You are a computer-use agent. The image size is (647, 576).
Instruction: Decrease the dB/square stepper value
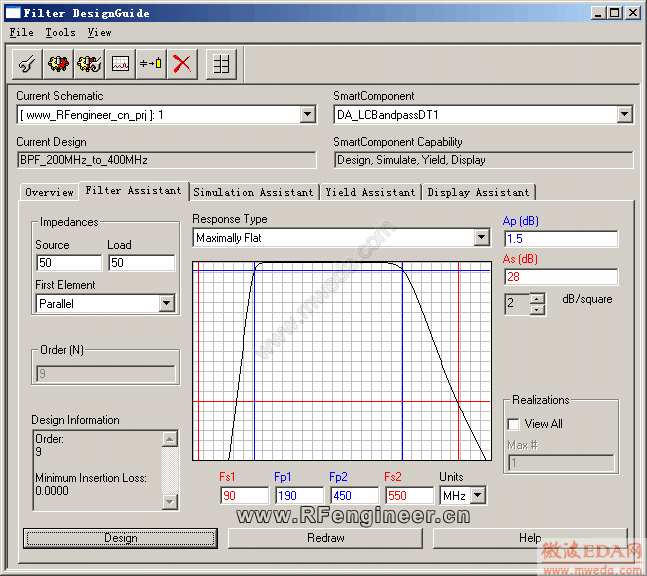pos(537,309)
